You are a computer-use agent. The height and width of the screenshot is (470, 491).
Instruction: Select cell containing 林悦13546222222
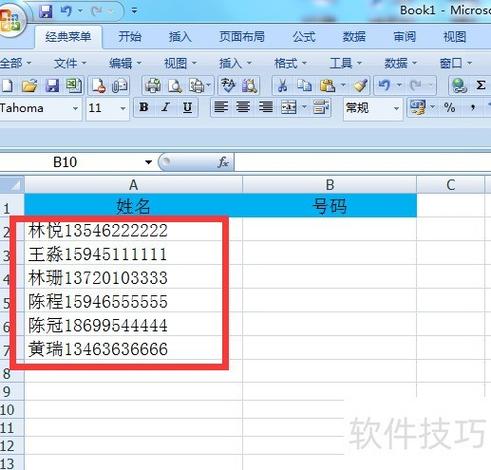pyautogui.click(x=133, y=230)
